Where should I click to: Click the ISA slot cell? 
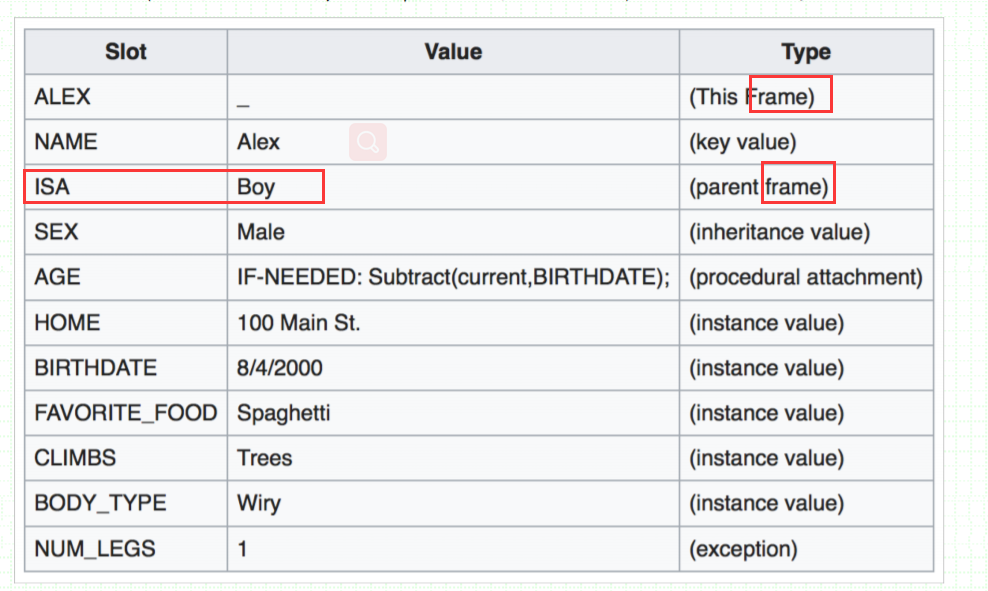point(53,187)
